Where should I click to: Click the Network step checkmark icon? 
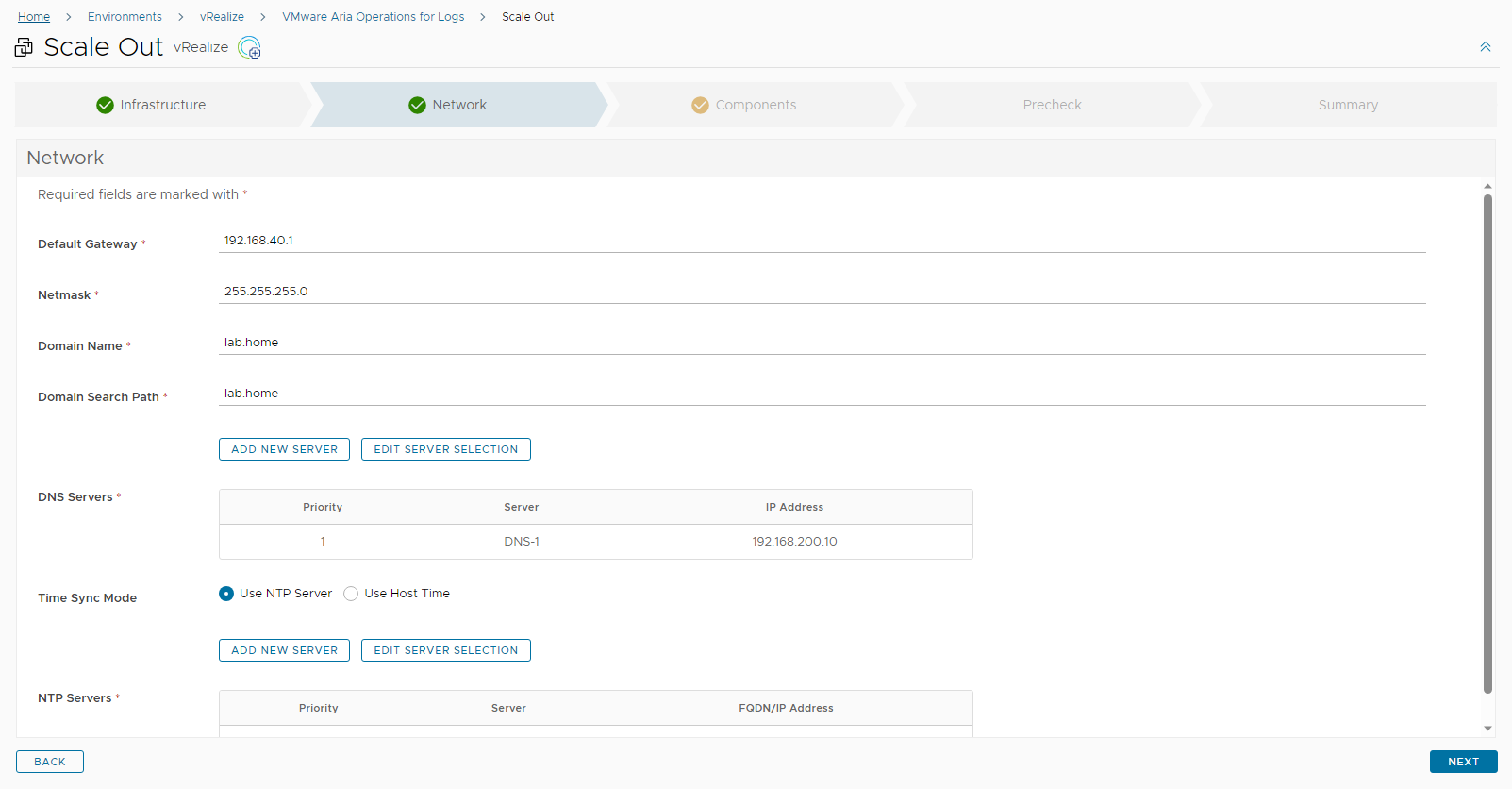click(417, 105)
